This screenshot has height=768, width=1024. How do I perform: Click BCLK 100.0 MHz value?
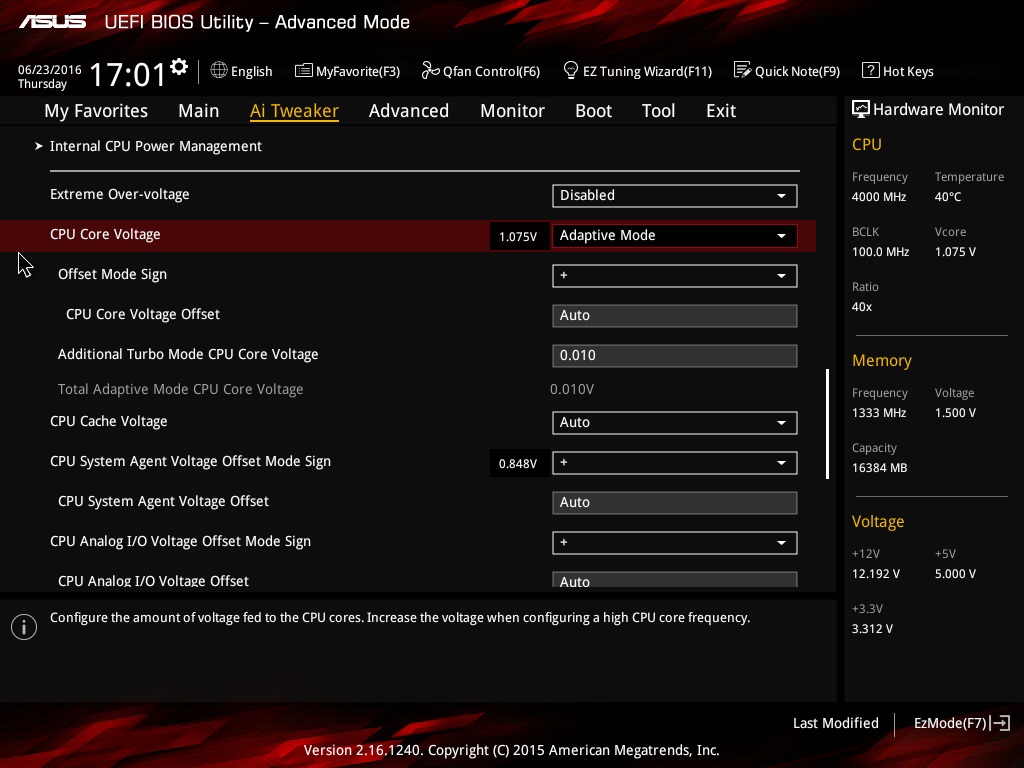880,251
